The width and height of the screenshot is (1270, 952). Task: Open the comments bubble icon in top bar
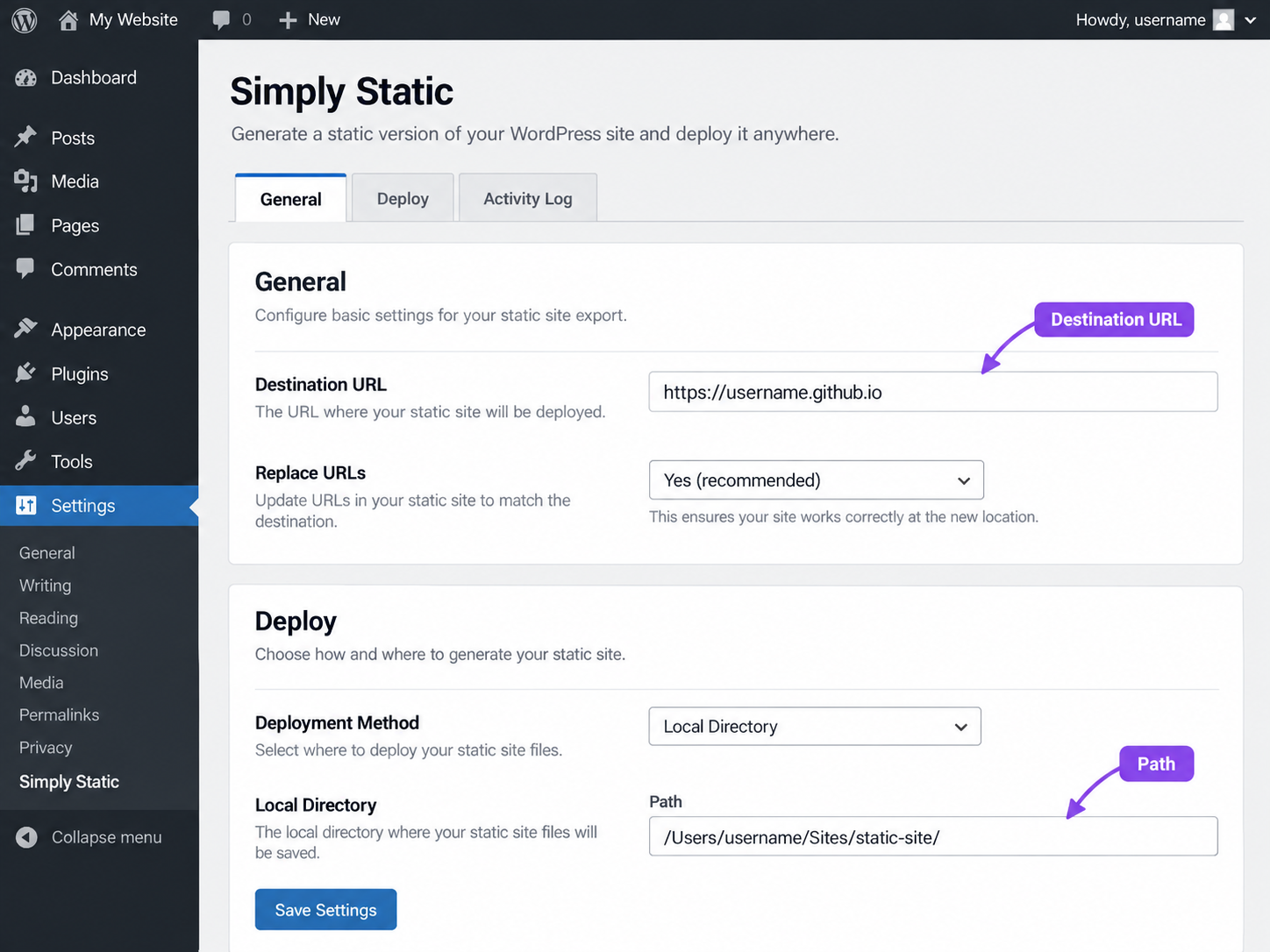tap(221, 20)
